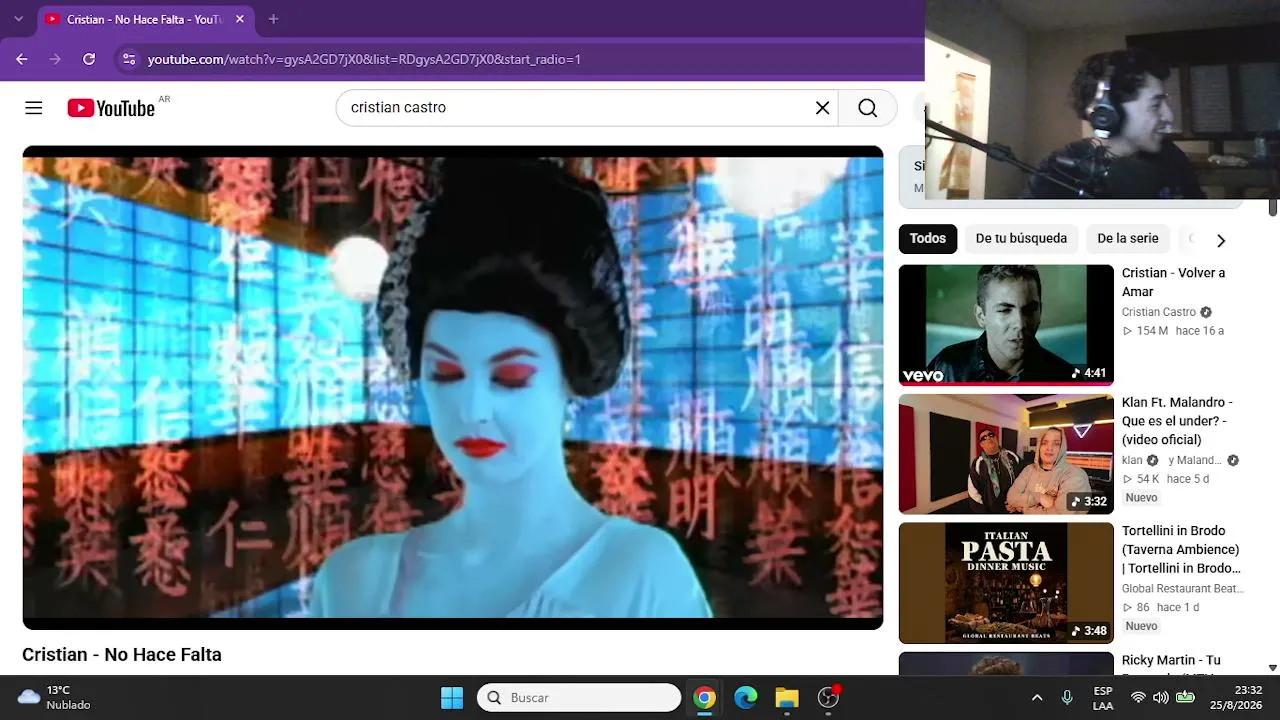Launch Microsoft Edge from the taskbar
The image size is (1280, 720).
pos(746,698)
